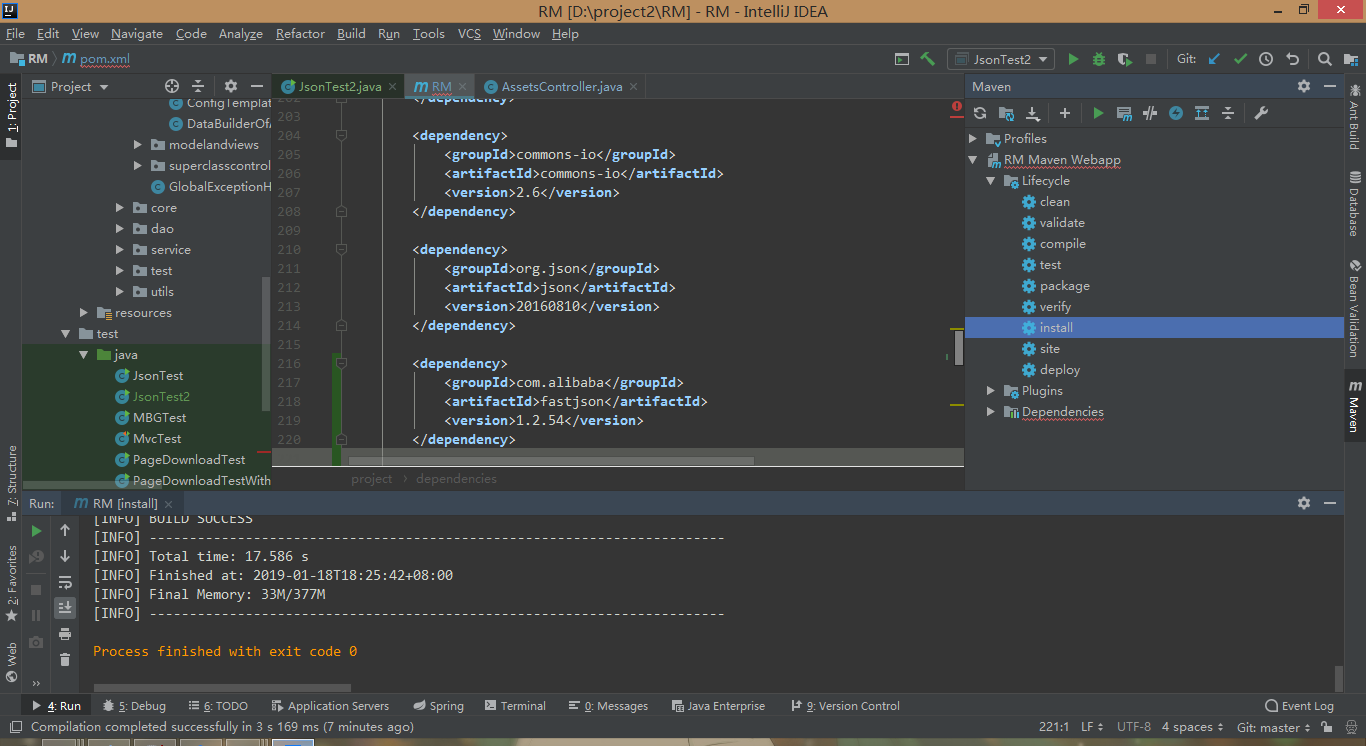Screen dimensions: 1366x746
Task: Toggle scroll to end in Run console
Action: point(65,608)
